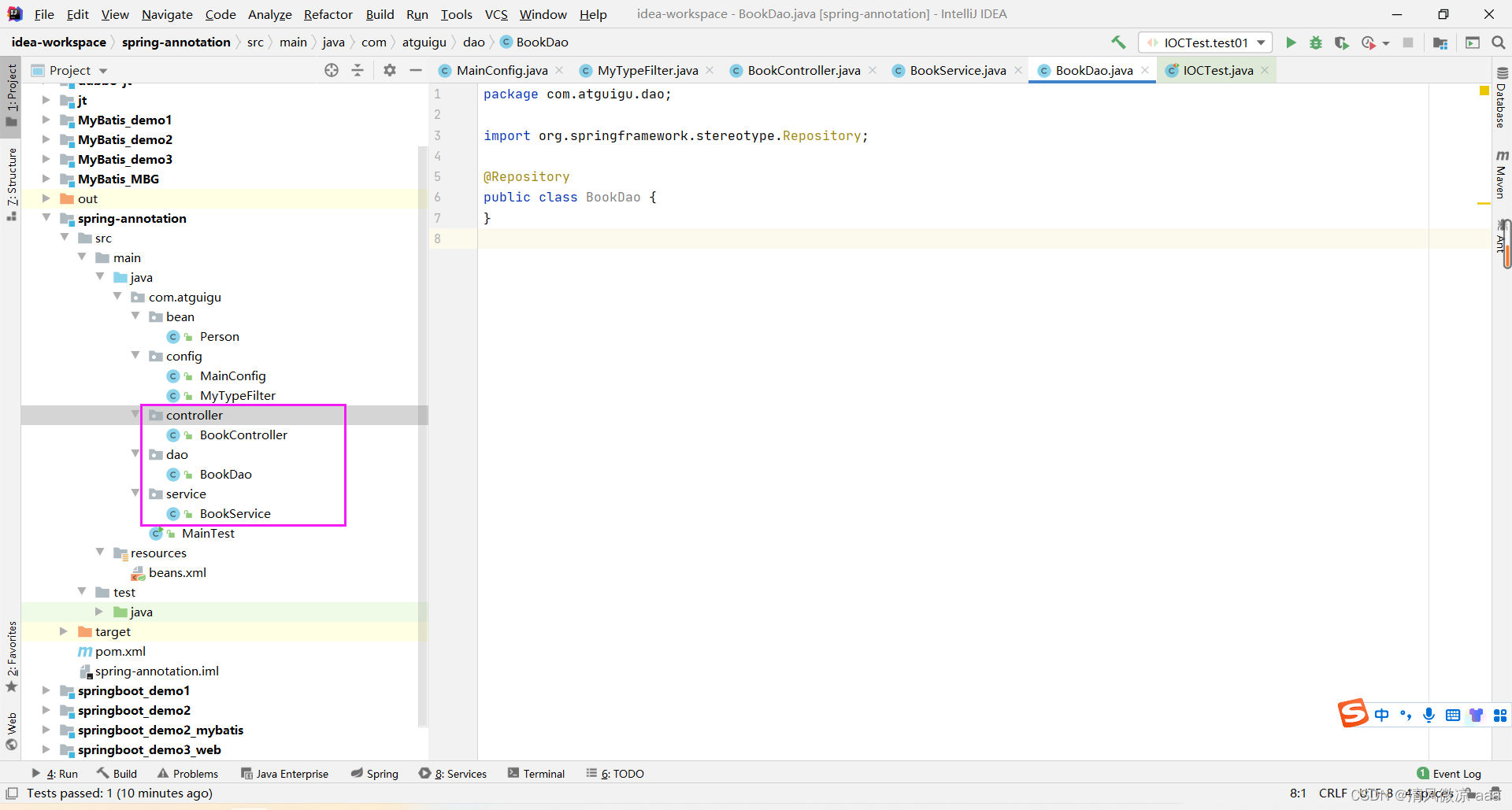Select pom.xml in spring-annotation

[120, 651]
